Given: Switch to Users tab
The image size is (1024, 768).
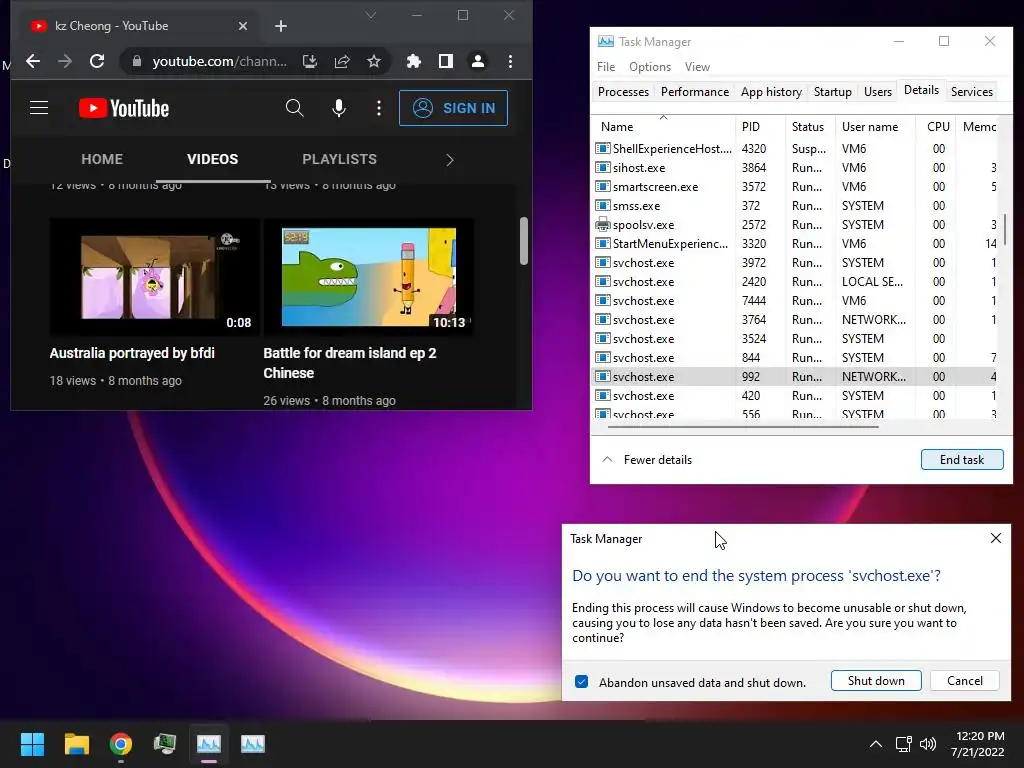Looking at the screenshot, I should coord(878,92).
